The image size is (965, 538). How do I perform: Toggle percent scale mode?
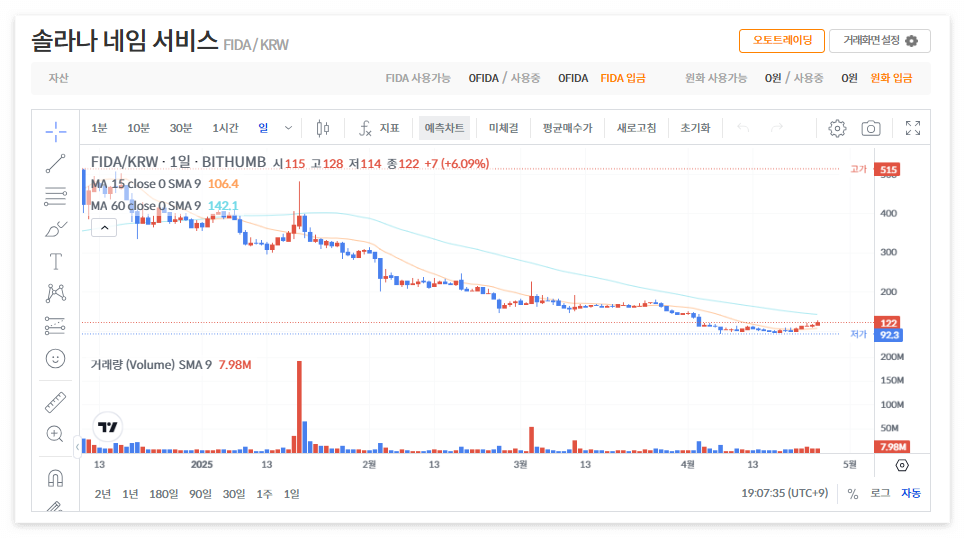click(852, 494)
